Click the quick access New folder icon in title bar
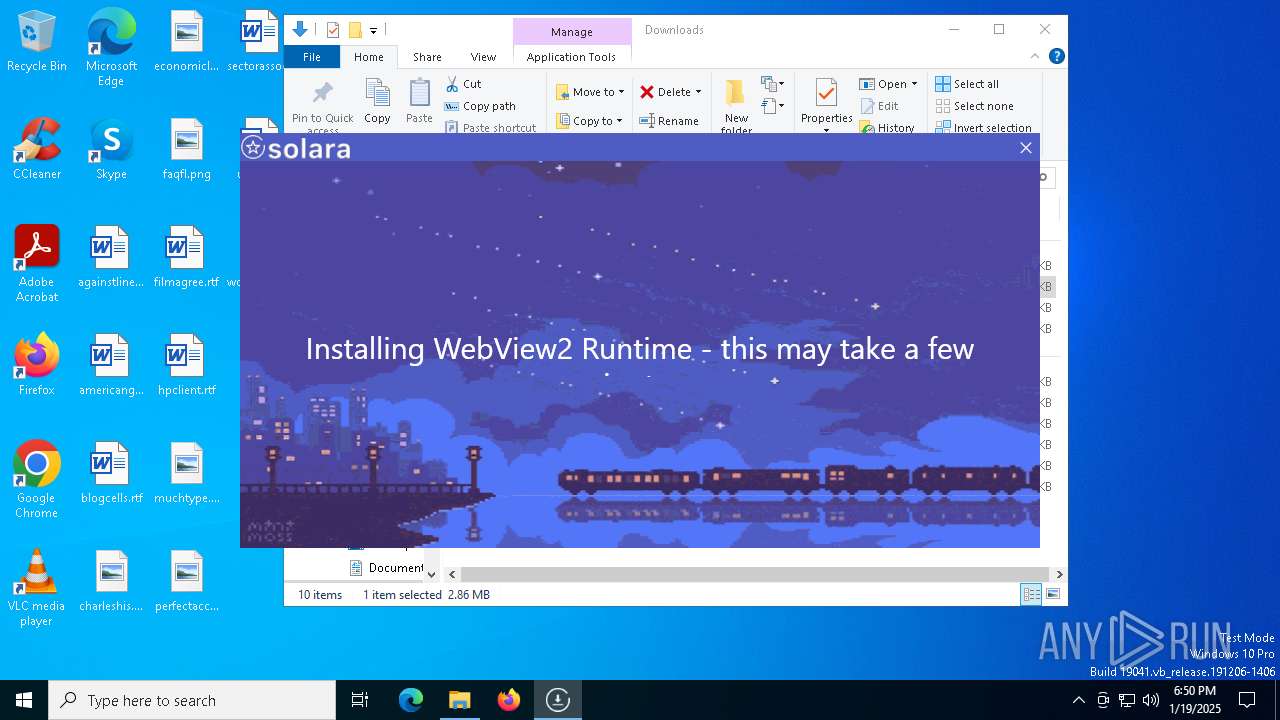The image size is (1280, 720). tap(355, 30)
